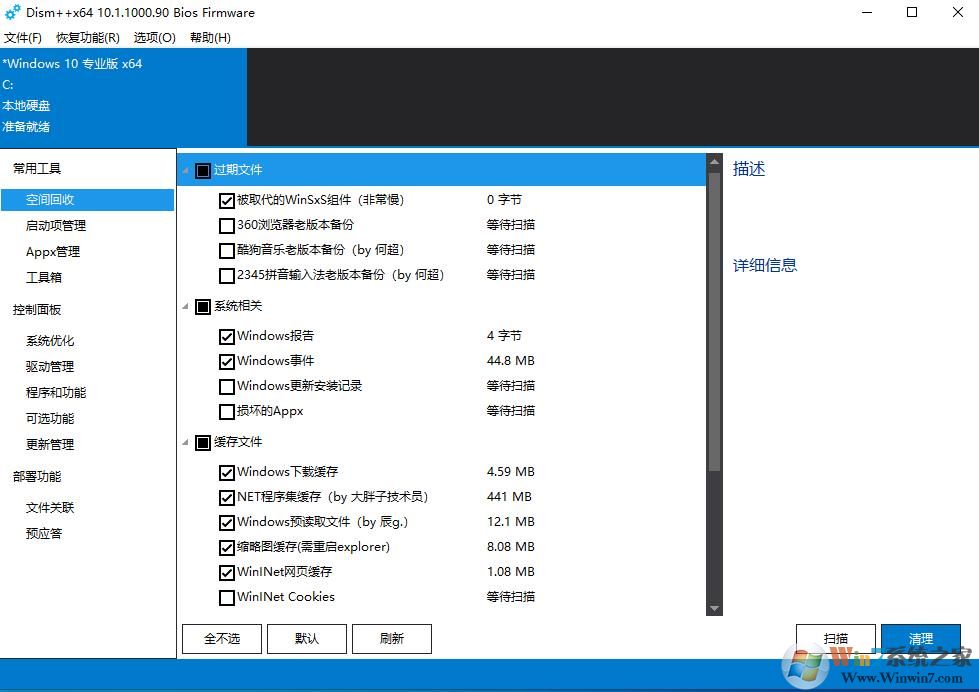Click scrollbar down arrow in list
The width and height of the screenshot is (979, 692).
click(x=714, y=608)
